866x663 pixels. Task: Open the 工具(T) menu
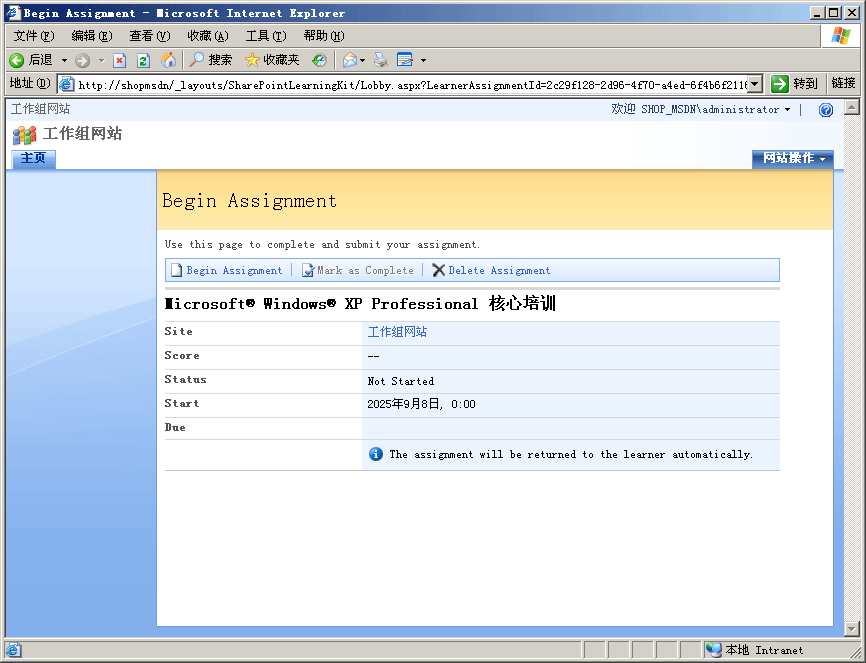click(x=266, y=36)
